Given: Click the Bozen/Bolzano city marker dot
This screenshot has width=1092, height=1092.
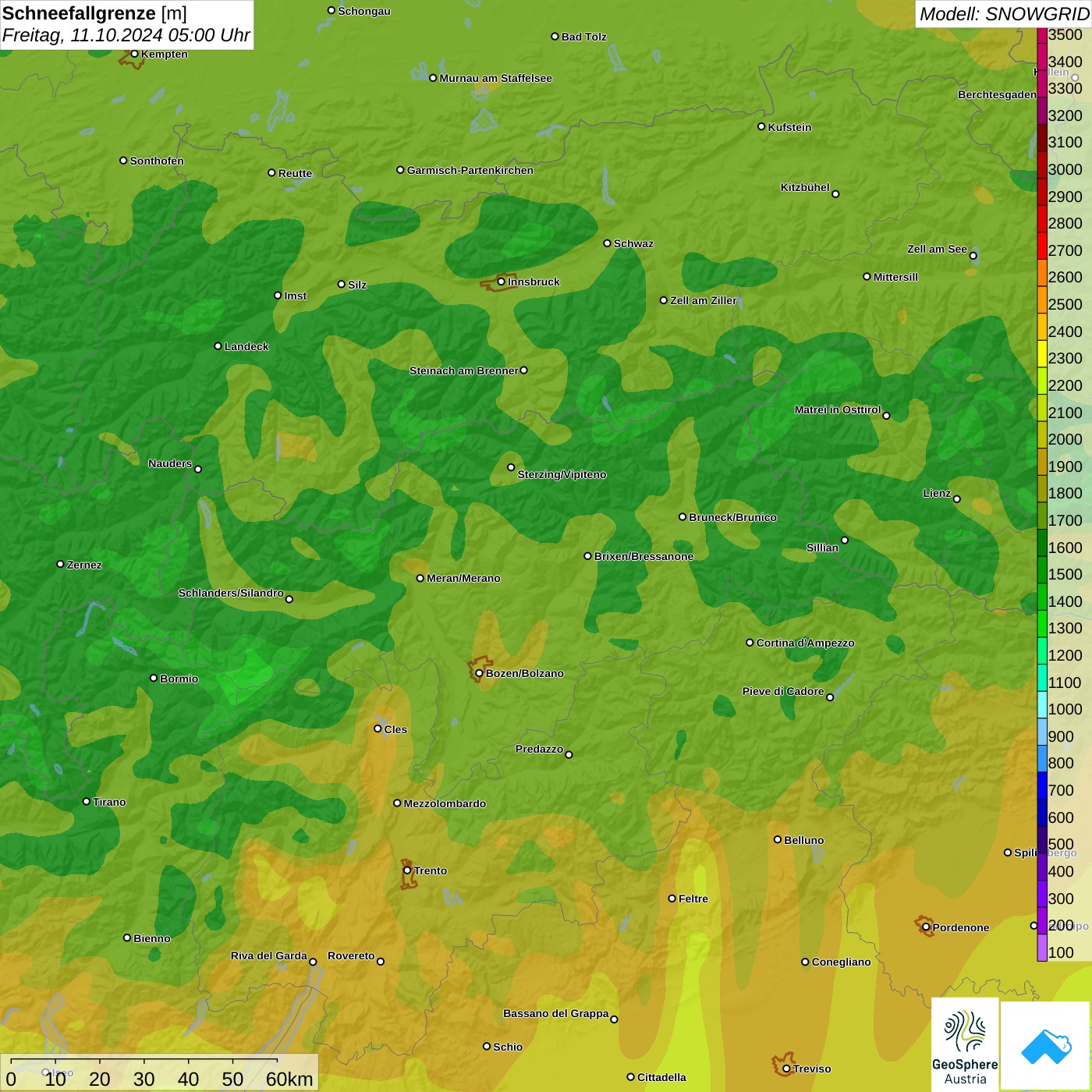Looking at the screenshot, I should coord(479,673).
